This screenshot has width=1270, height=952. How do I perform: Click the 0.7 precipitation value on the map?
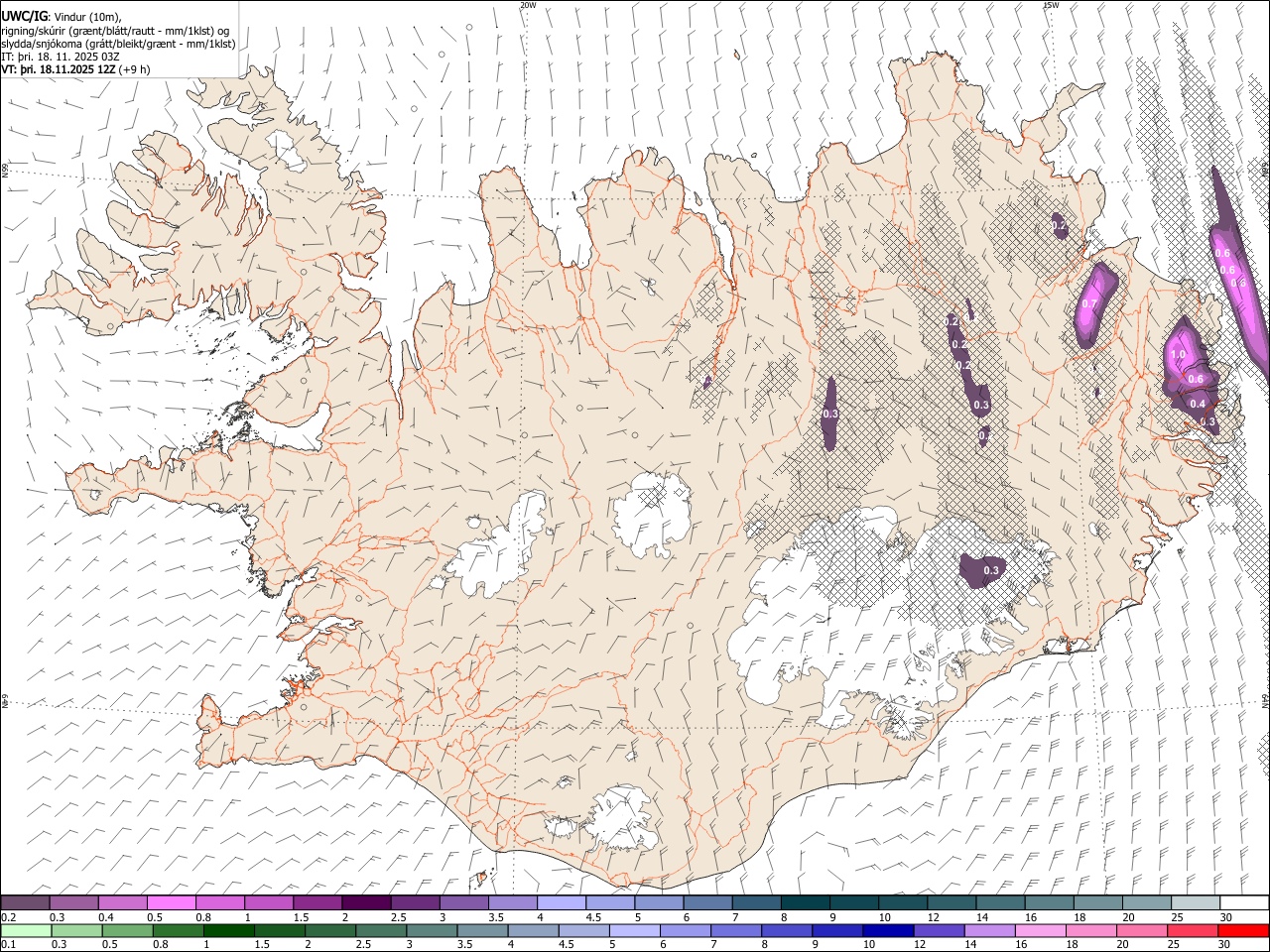(1089, 303)
